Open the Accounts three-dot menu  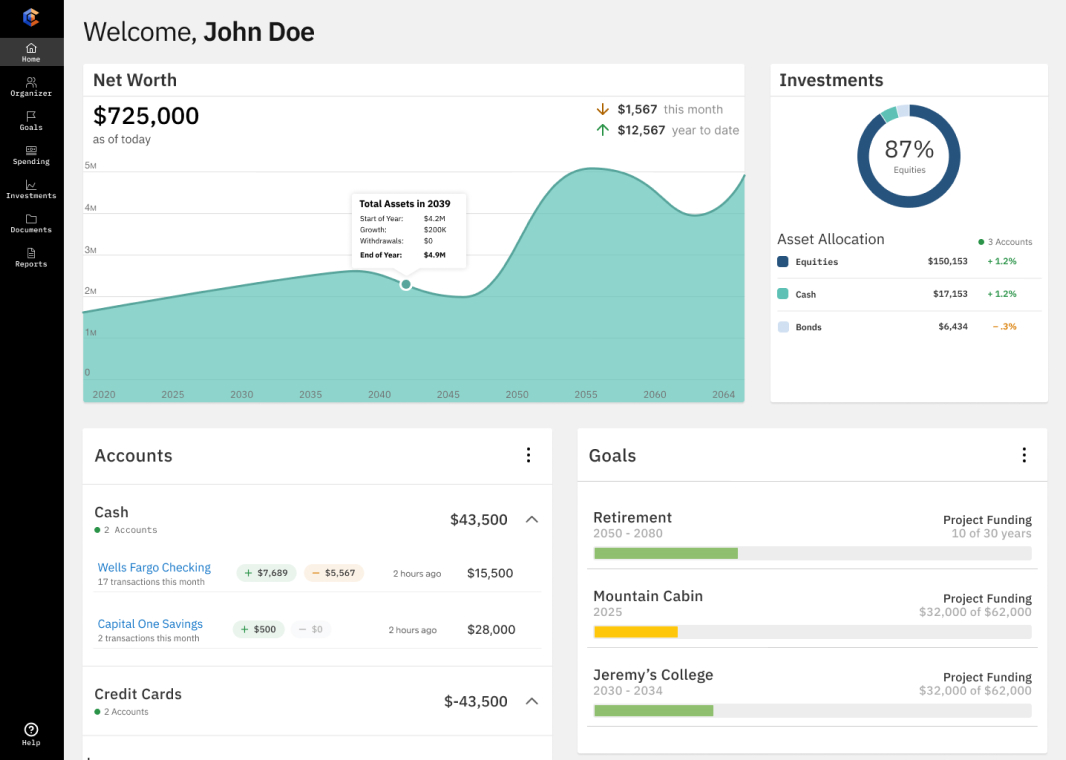529,455
